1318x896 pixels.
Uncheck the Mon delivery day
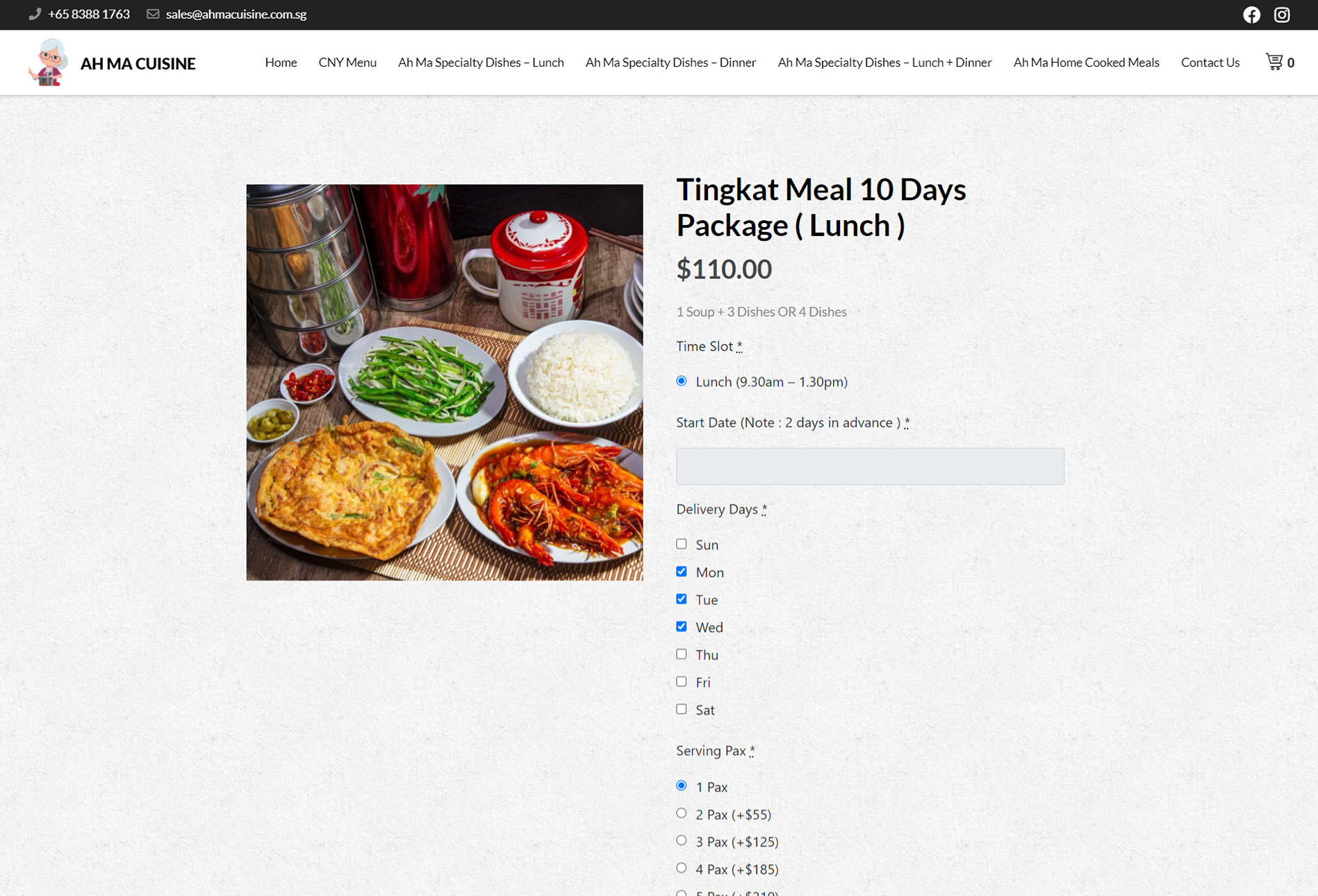682,572
